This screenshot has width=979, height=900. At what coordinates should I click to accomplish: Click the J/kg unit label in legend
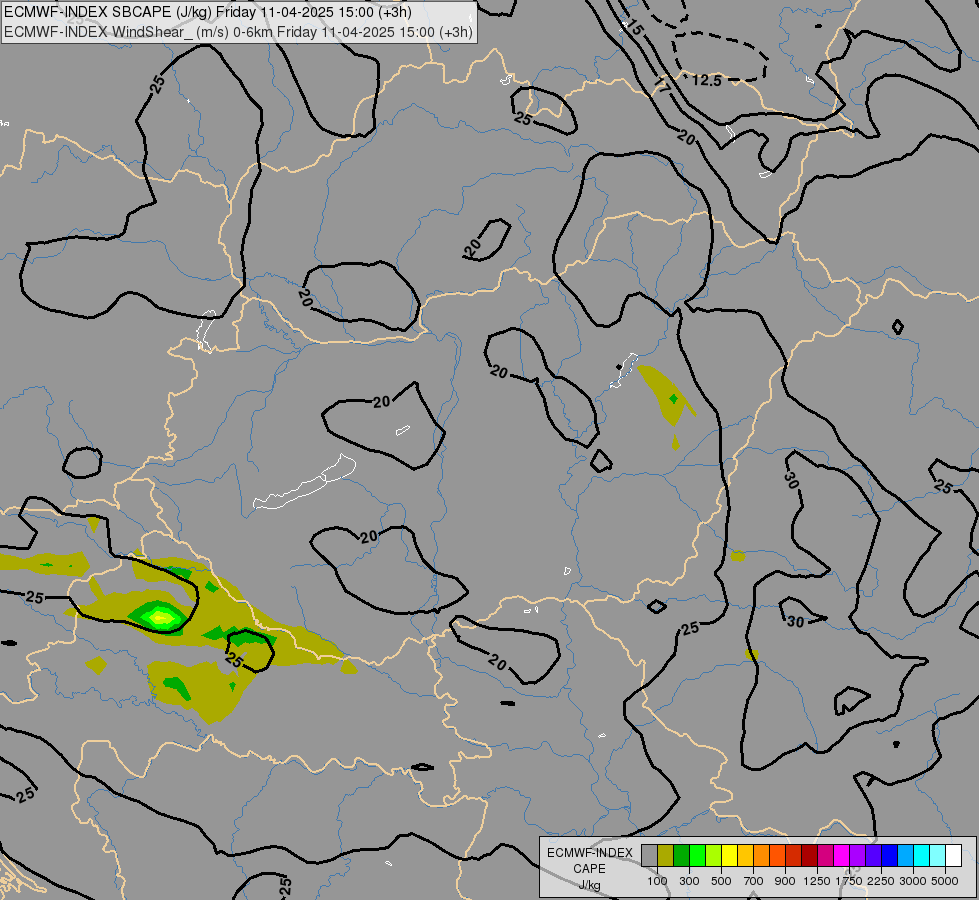click(x=589, y=885)
